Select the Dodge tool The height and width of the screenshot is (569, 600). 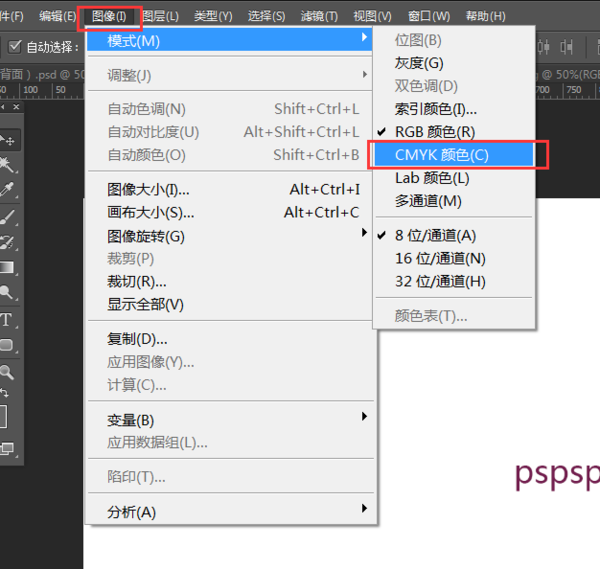pyautogui.click(x=7, y=292)
